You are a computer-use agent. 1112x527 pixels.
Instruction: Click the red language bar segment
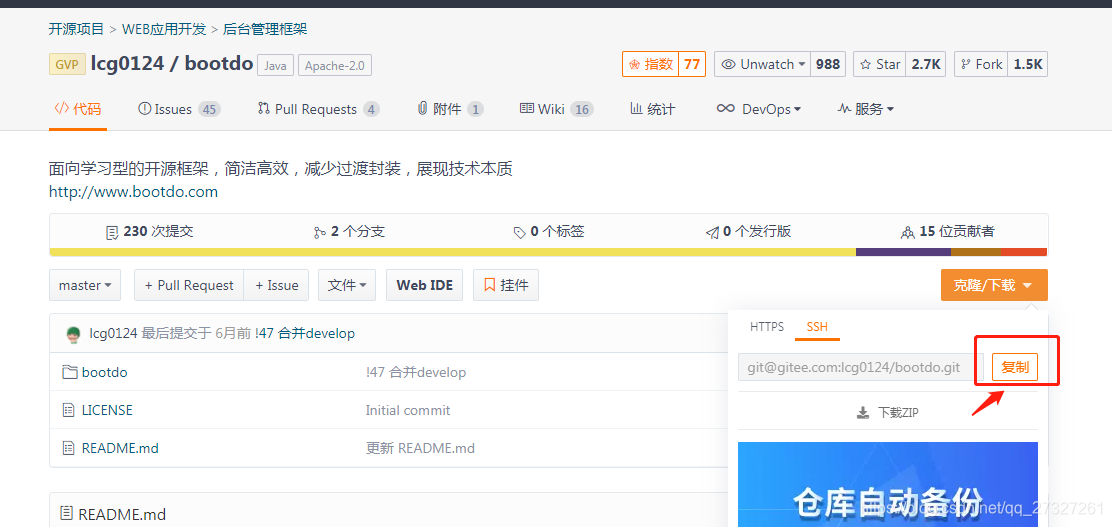pos(1024,253)
